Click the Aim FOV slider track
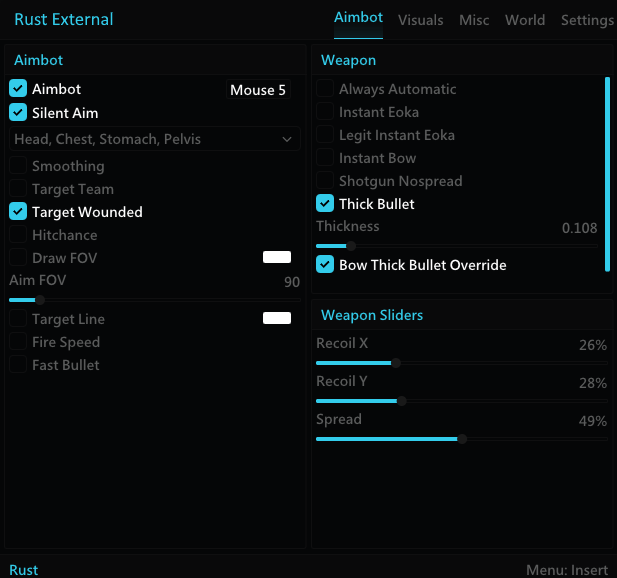617x578 pixels. (x=155, y=300)
